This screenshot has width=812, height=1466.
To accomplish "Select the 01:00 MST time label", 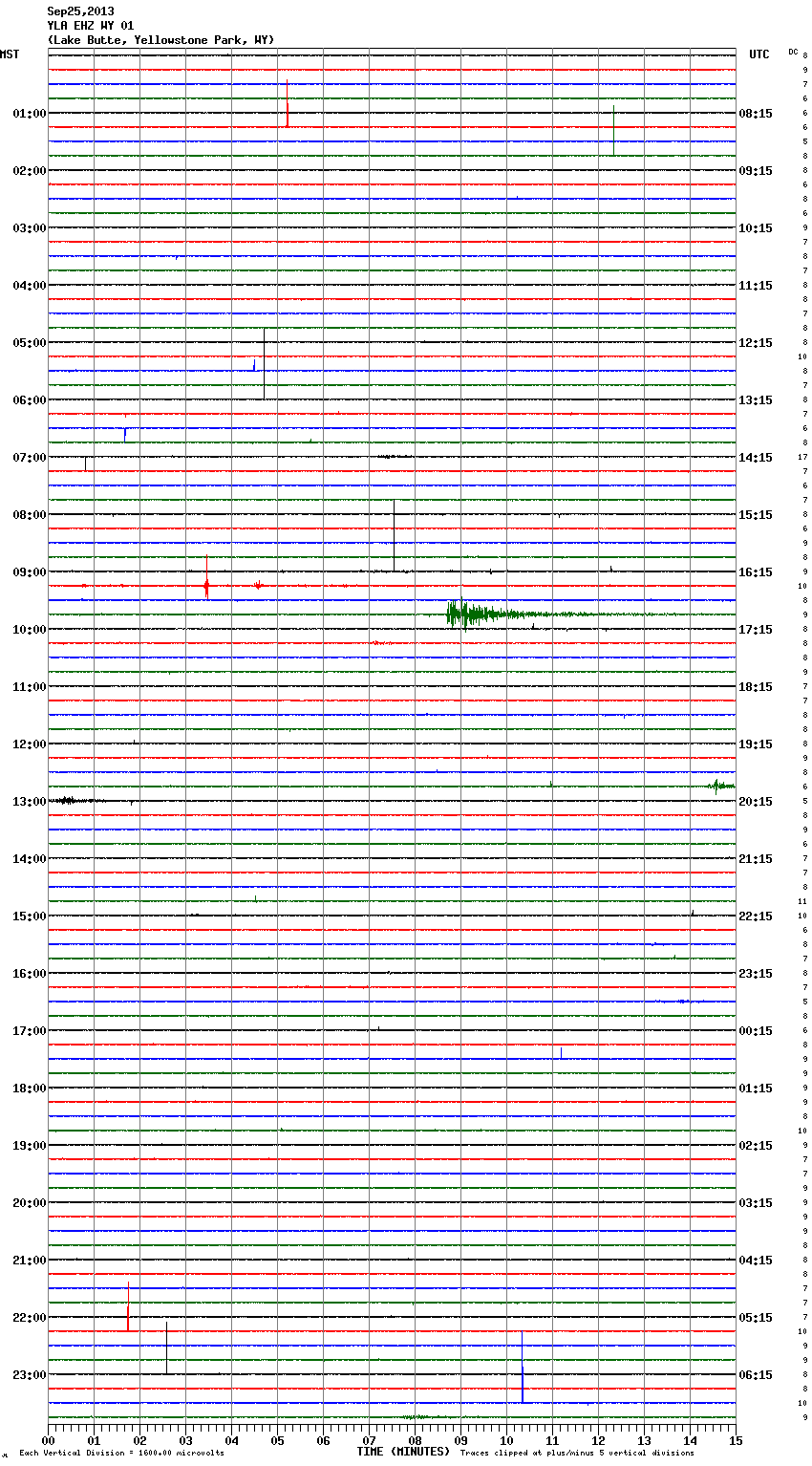I will [29, 114].
